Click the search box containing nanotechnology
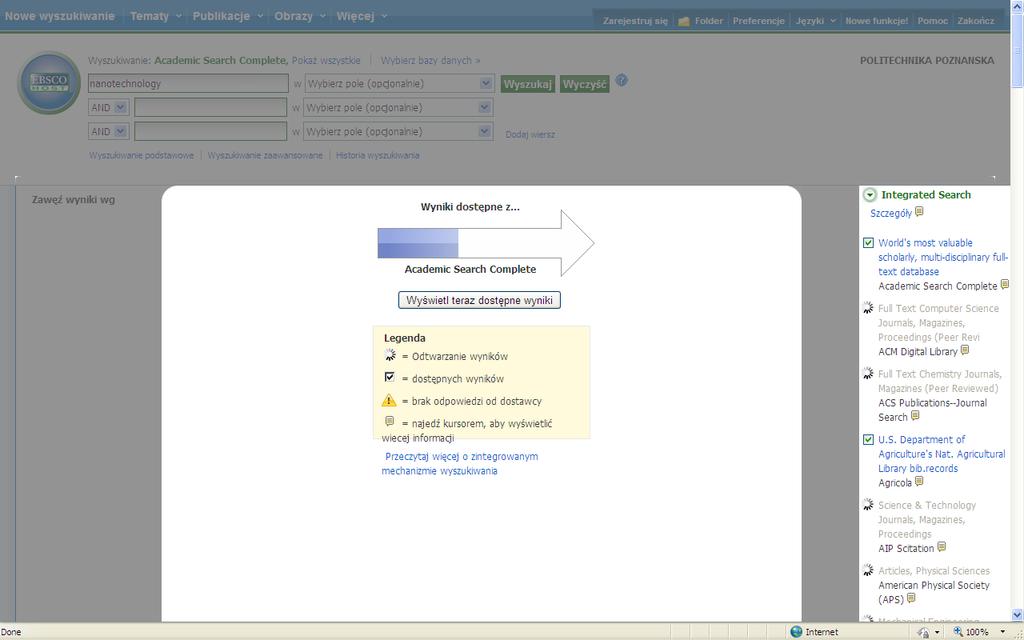The width and height of the screenshot is (1024, 640). click(x=188, y=84)
